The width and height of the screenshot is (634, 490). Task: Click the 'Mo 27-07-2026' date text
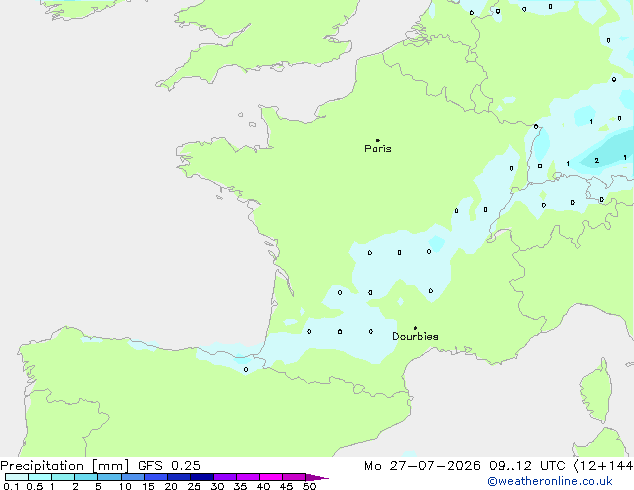coord(422,466)
